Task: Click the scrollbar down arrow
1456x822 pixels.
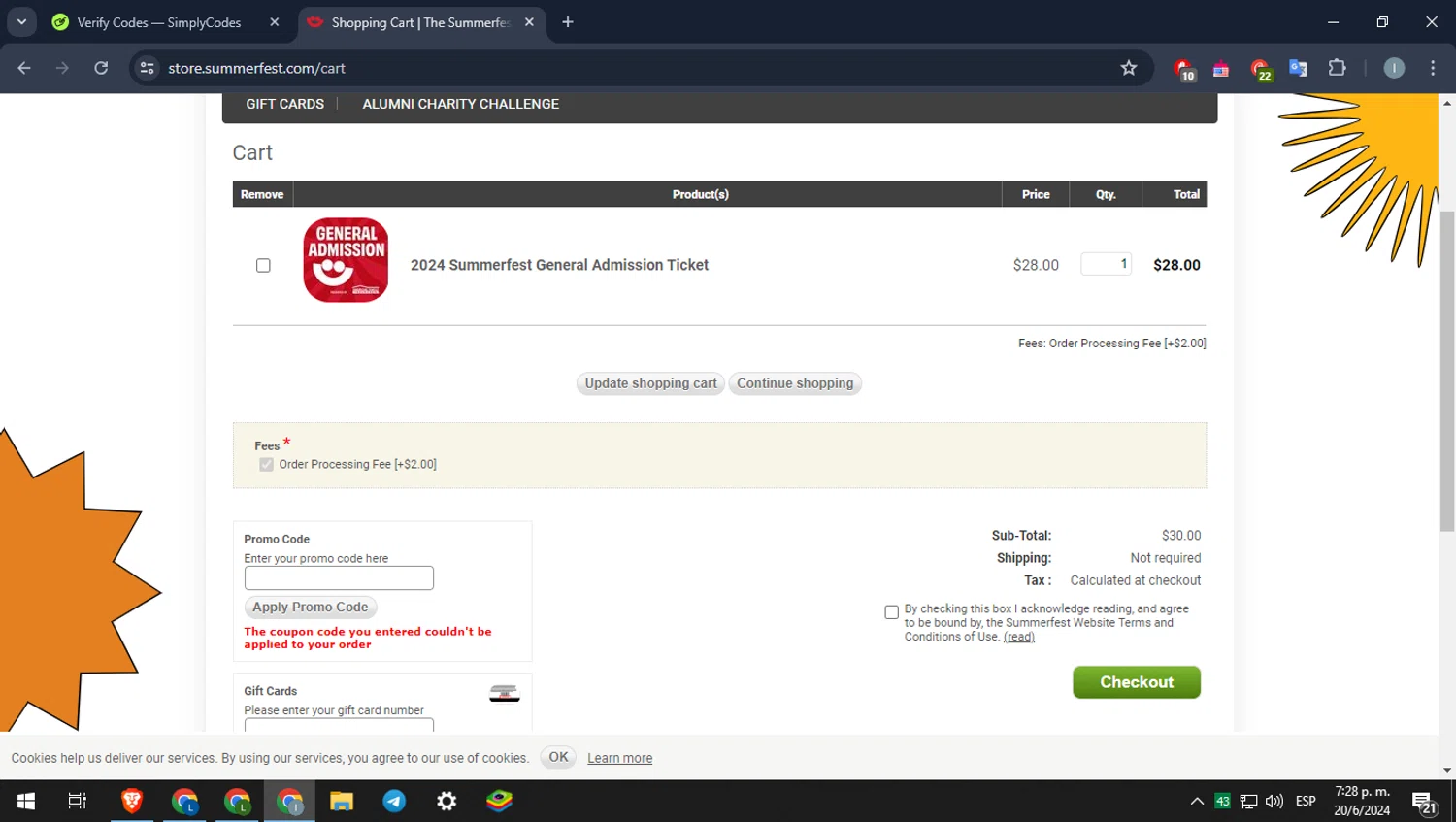Action: (1447, 771)
